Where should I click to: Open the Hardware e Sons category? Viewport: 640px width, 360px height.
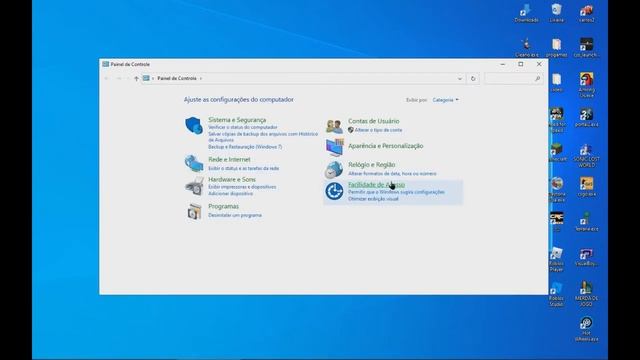click(232, 180)
